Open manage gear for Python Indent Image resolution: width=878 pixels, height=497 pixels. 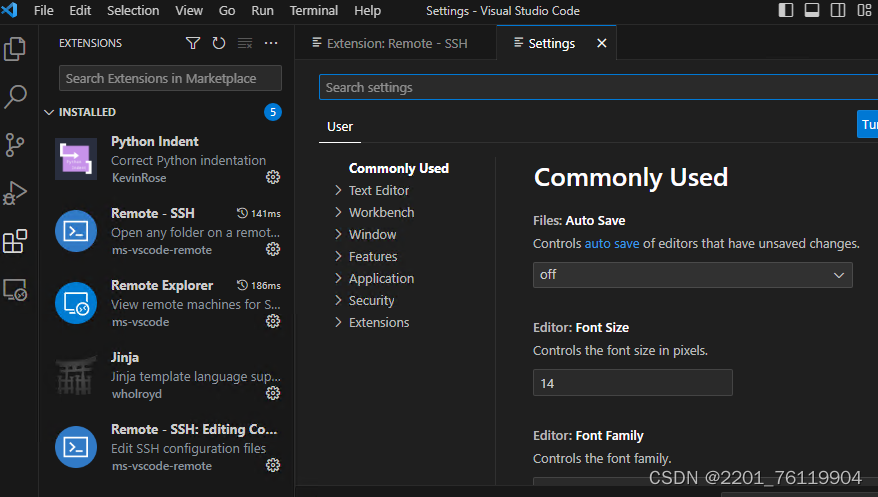click(273, 177)
